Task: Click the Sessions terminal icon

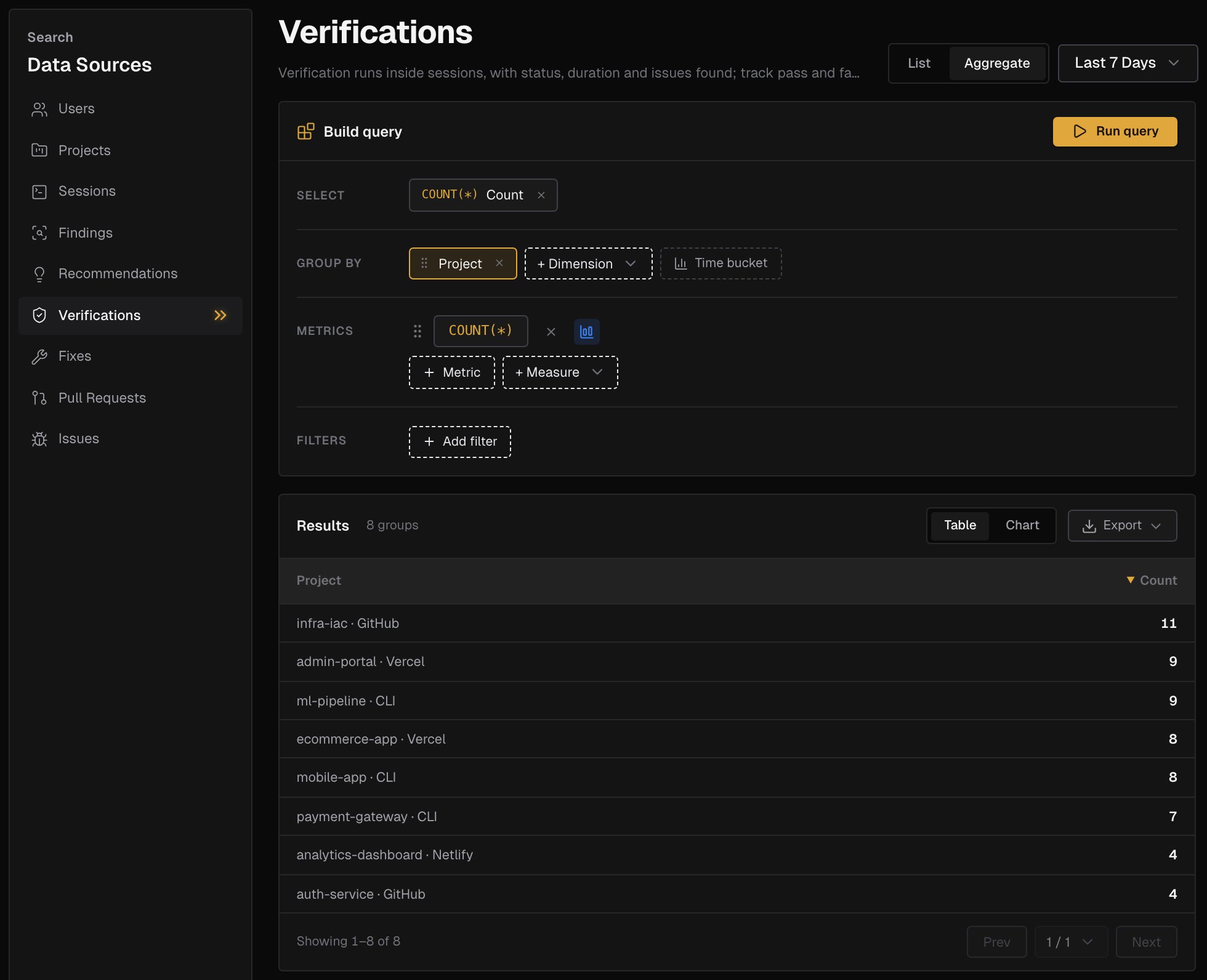Action: [x=39, y=191]
